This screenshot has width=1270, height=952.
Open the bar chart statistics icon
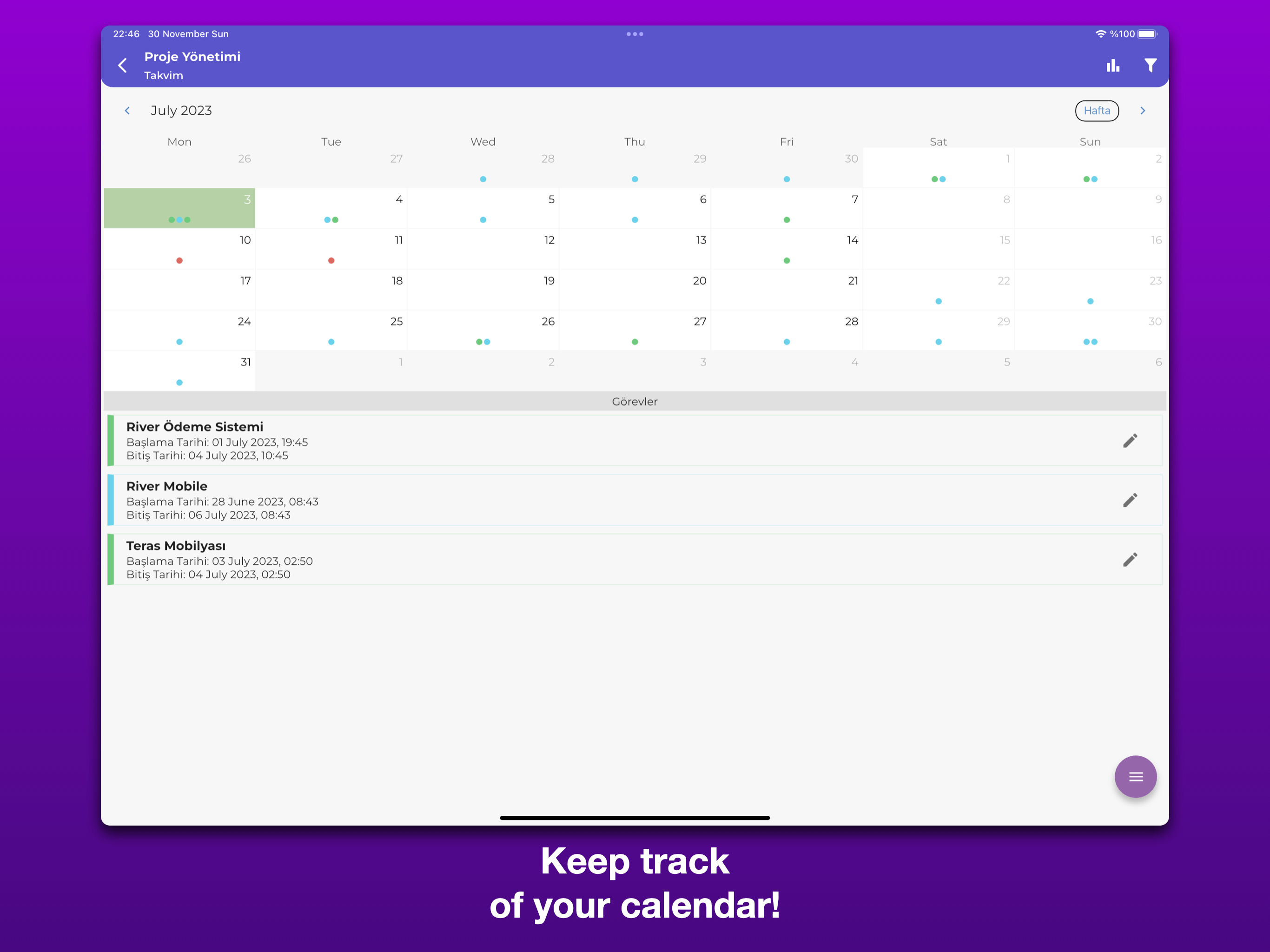click(1113, 66)
